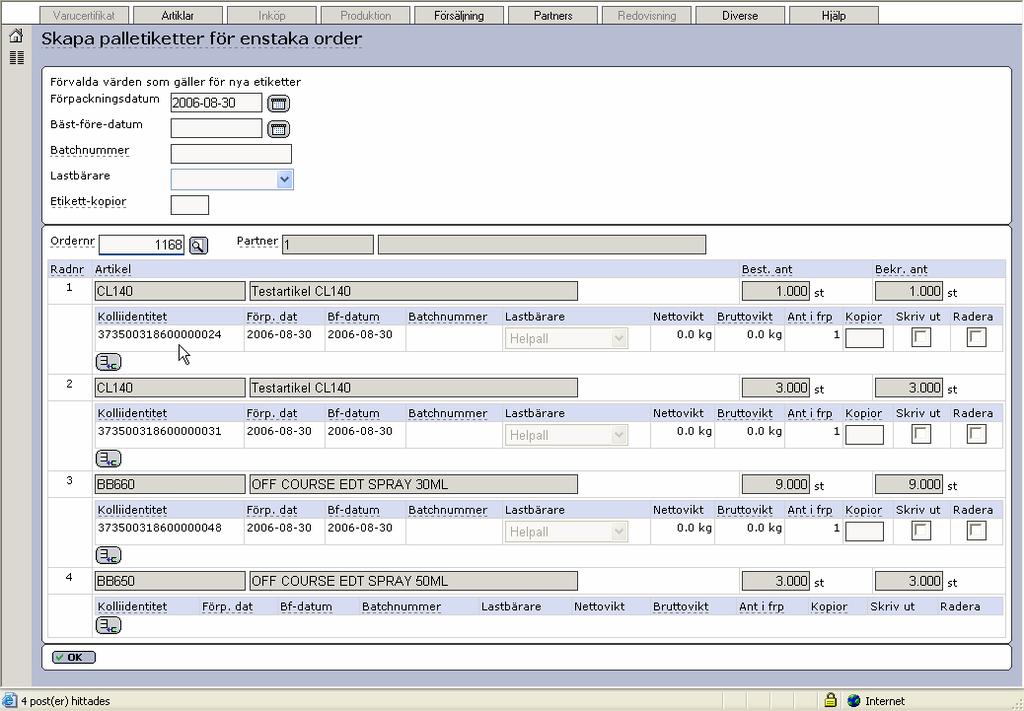Go to home via house icon
Viewport: 1024px width, 711px height.
16,36
